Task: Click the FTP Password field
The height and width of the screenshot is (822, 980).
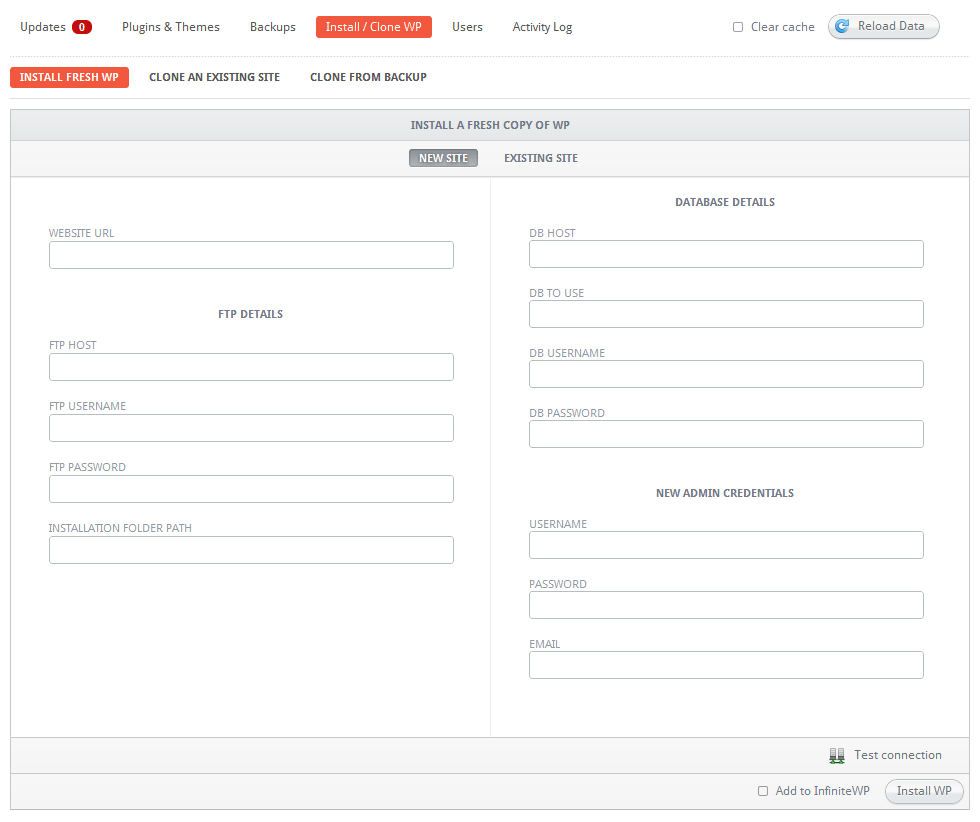Action: 251,489
